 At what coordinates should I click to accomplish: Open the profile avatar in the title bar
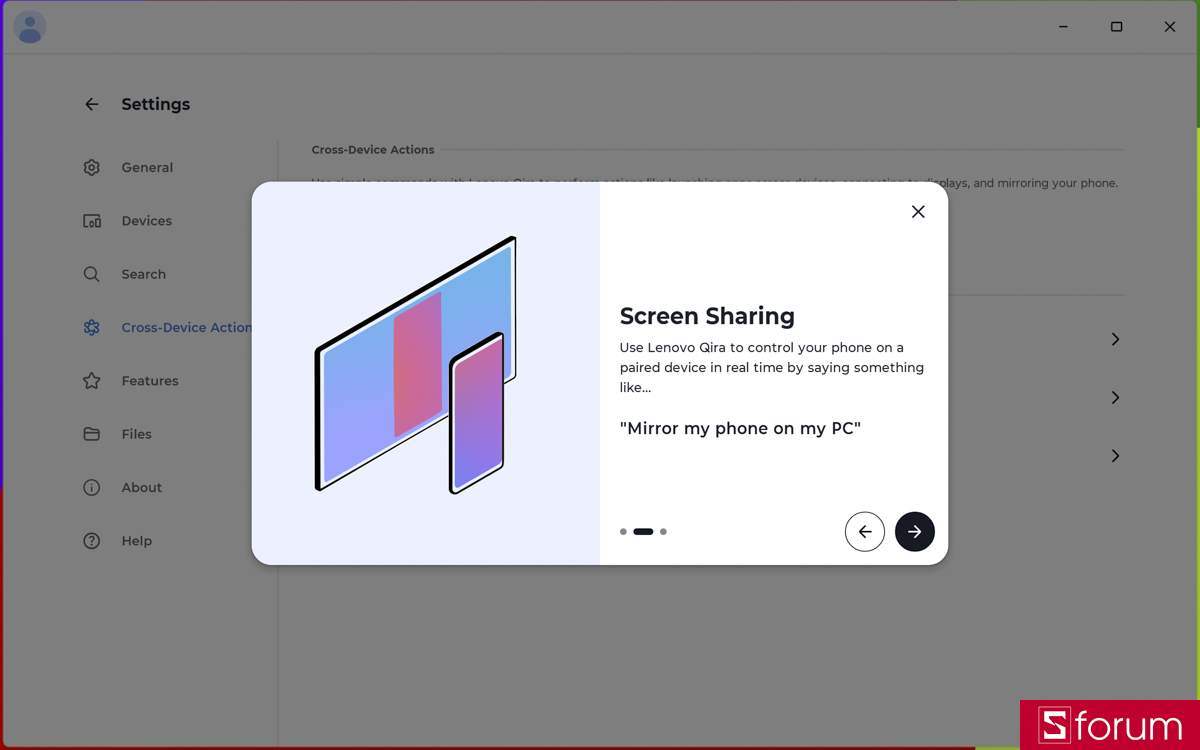pos(30,27)
